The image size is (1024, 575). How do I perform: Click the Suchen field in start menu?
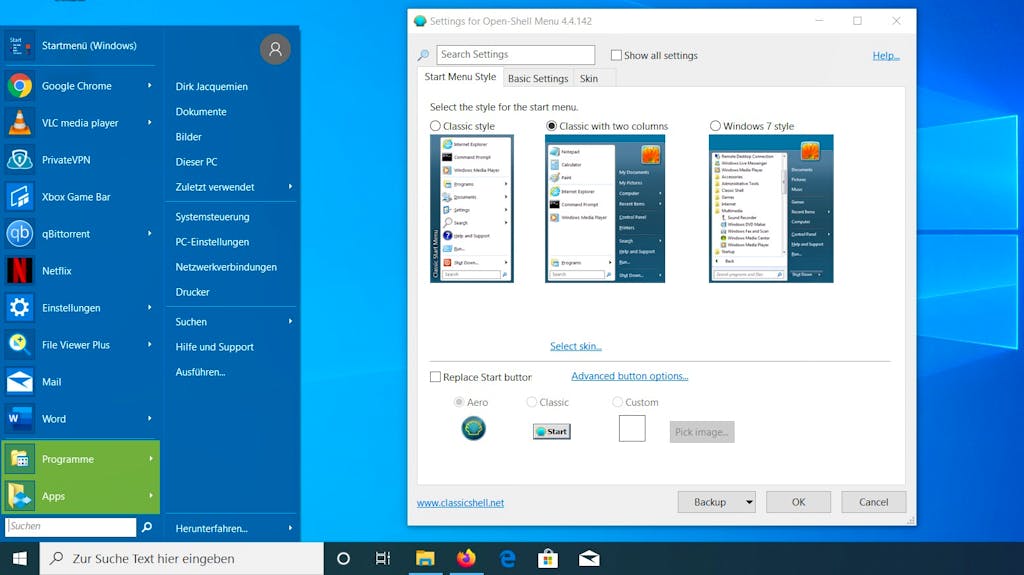(71, 527)
